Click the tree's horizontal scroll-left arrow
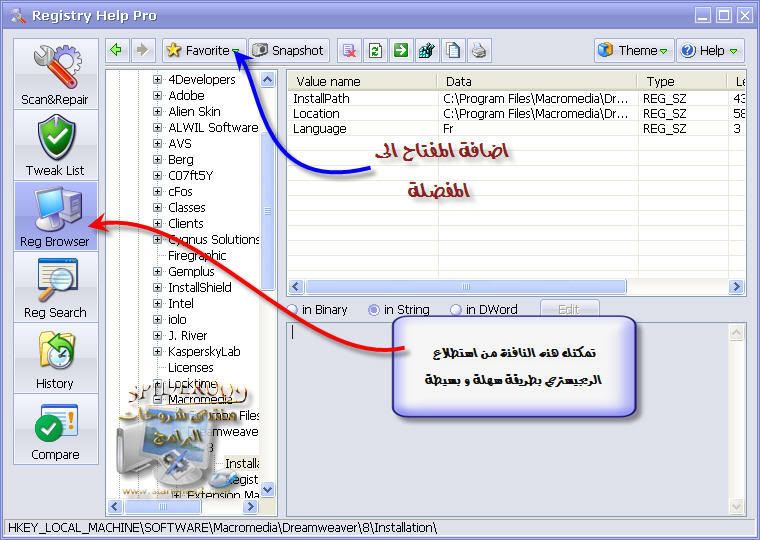Screen dimensions: 760x540 click(x=115, y=507)
